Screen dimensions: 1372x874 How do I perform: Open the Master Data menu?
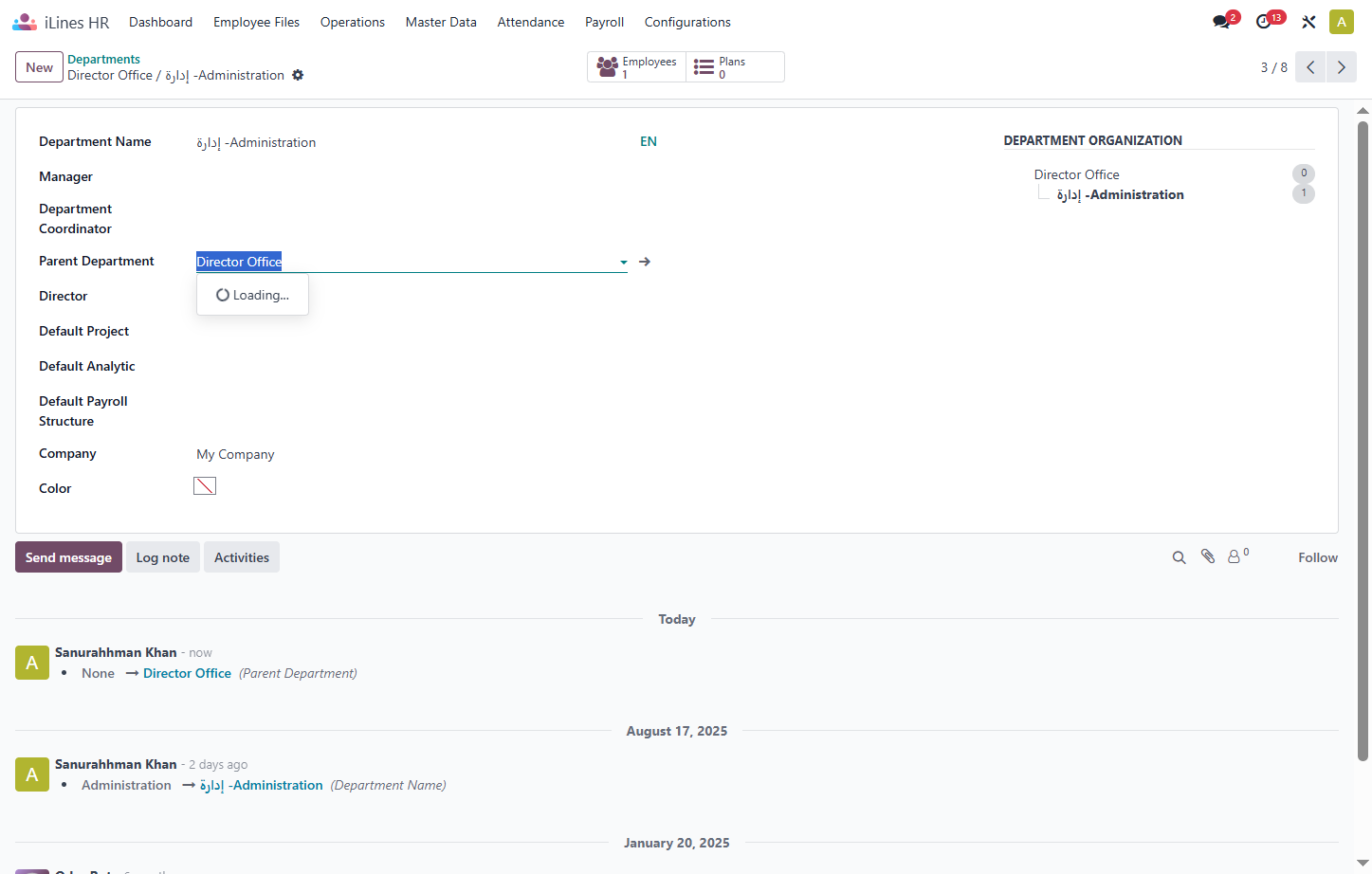coord(441,22)
